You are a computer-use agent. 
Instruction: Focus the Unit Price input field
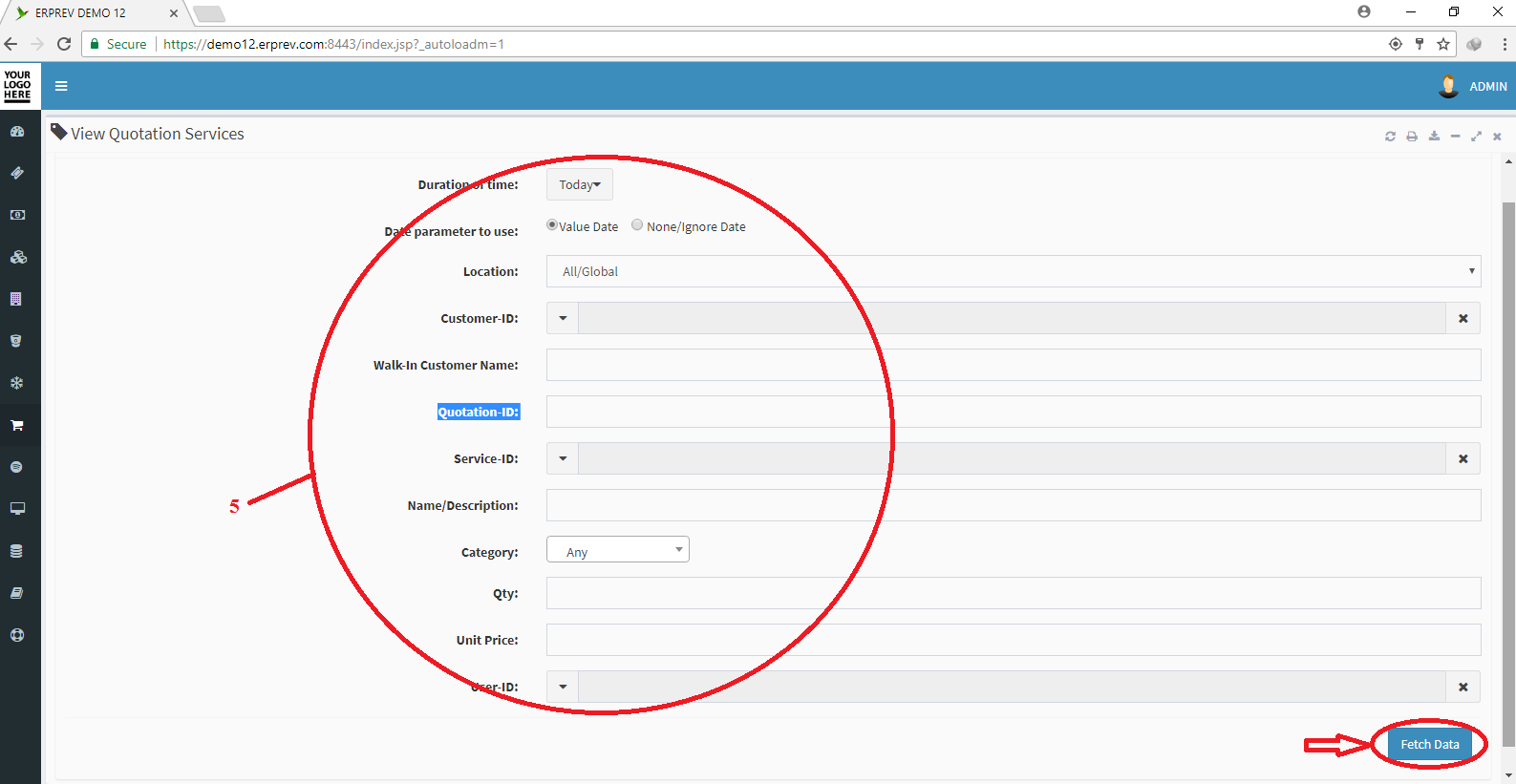point(1014,640)
